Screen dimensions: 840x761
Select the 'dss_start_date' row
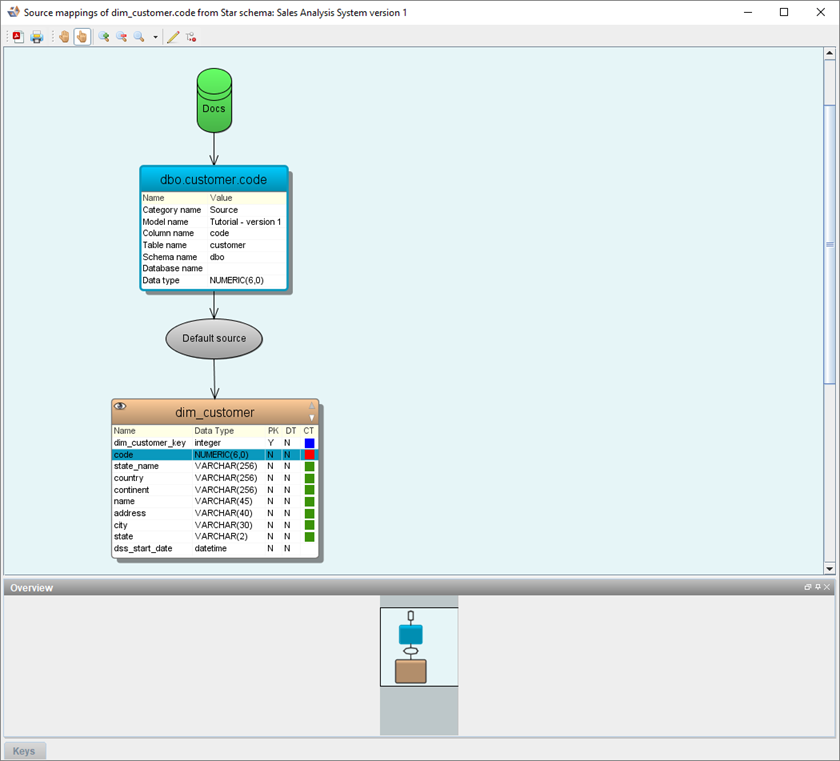pyautogui.click(x=215, y=548)
